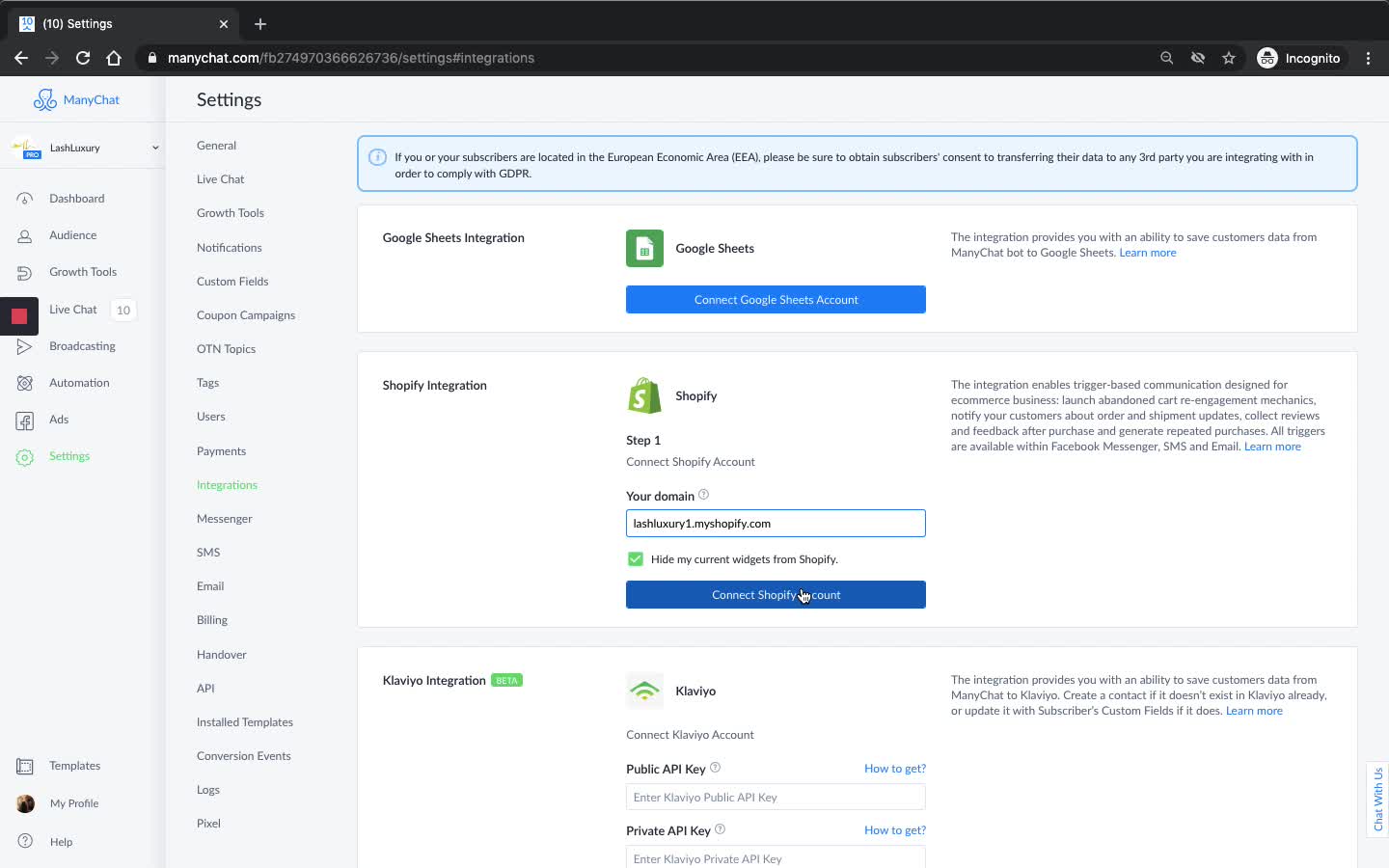Open the browser zoom magnifier icon
This screenshot has width=1389, height=868.
tap(1166, 58)
